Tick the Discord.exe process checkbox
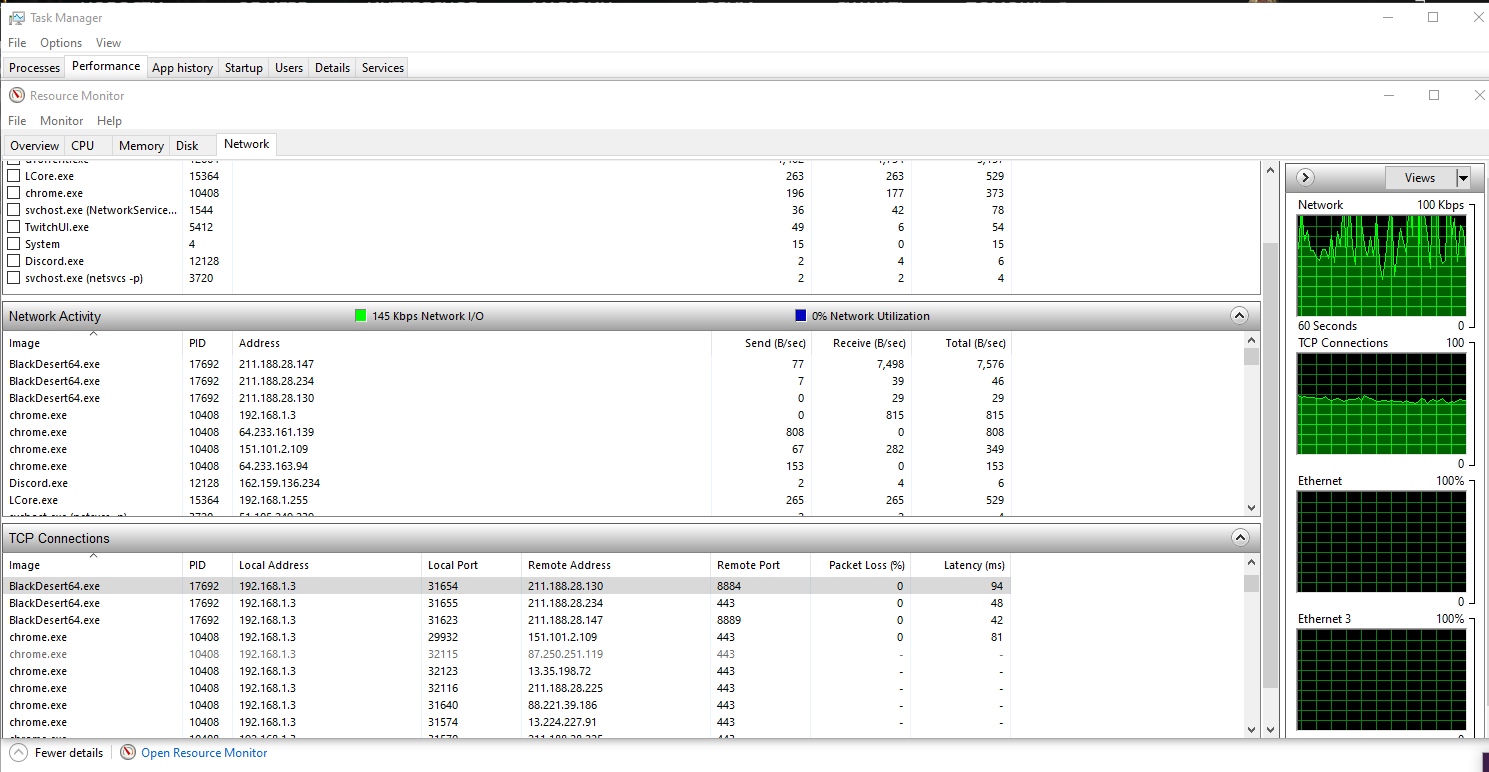The image size is (1489, 772). click(x=14, y=261)
